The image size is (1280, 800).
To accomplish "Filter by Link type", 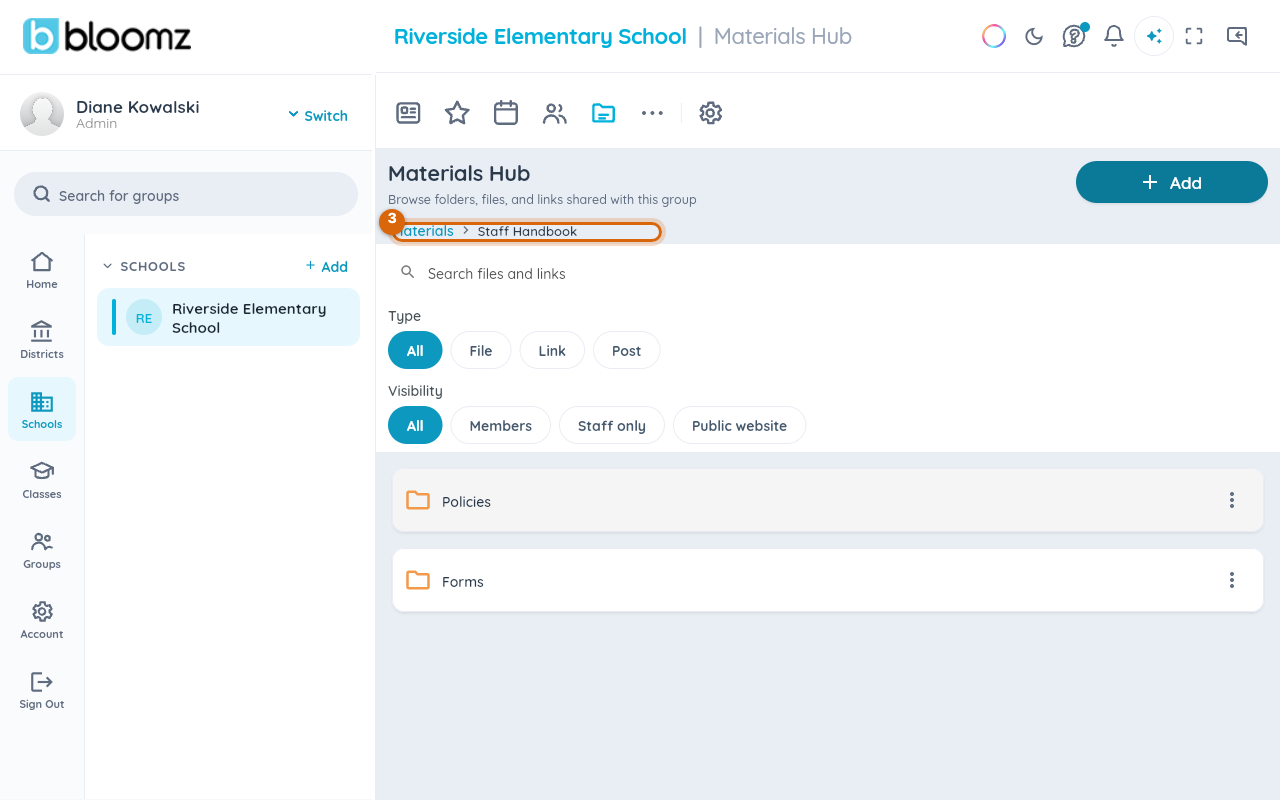I will [552, 350].
